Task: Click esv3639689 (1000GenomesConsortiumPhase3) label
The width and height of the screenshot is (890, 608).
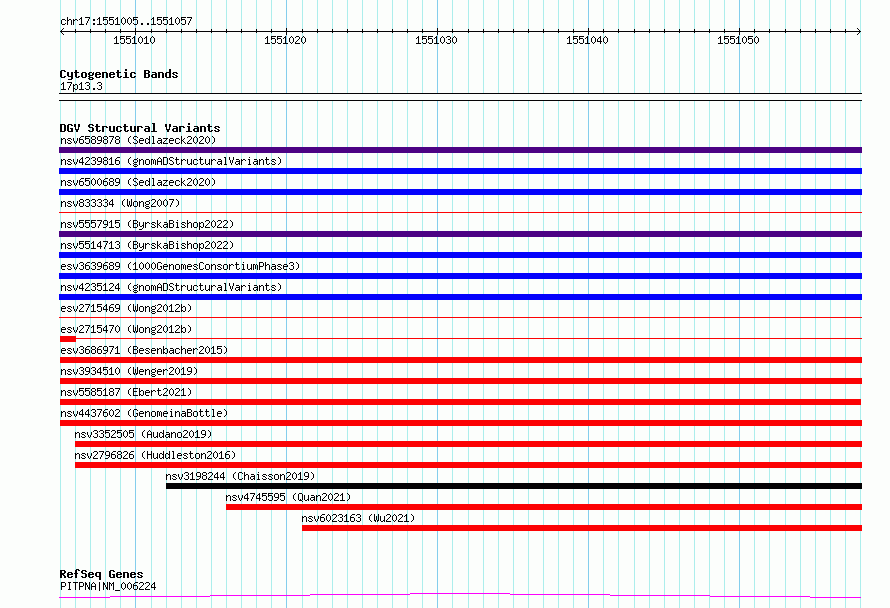Action: click(x=180, y=266)
